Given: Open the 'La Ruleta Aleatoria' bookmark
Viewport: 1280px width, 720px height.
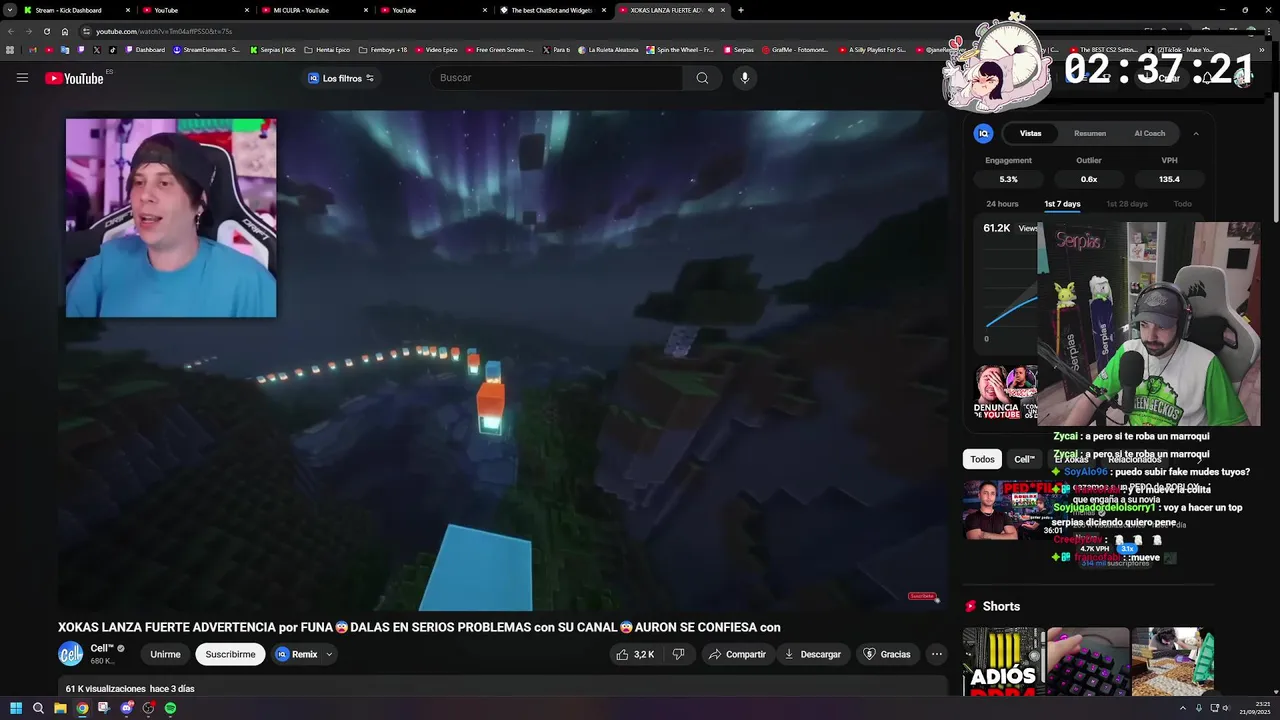Looking at the screenshot, I should (608, 49).
